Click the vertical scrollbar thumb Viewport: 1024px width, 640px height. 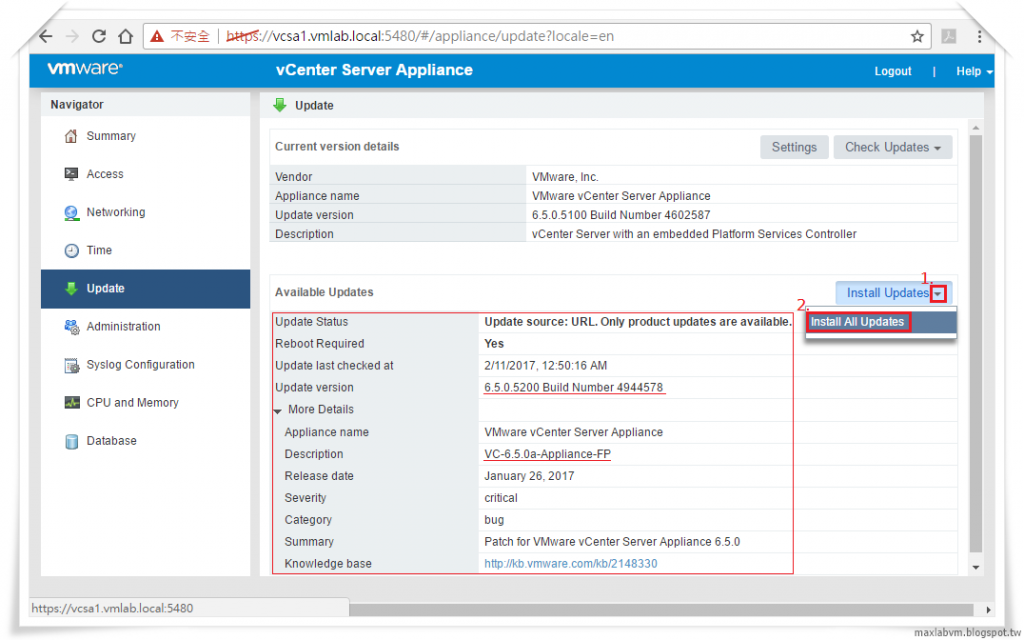click(976, 344)
